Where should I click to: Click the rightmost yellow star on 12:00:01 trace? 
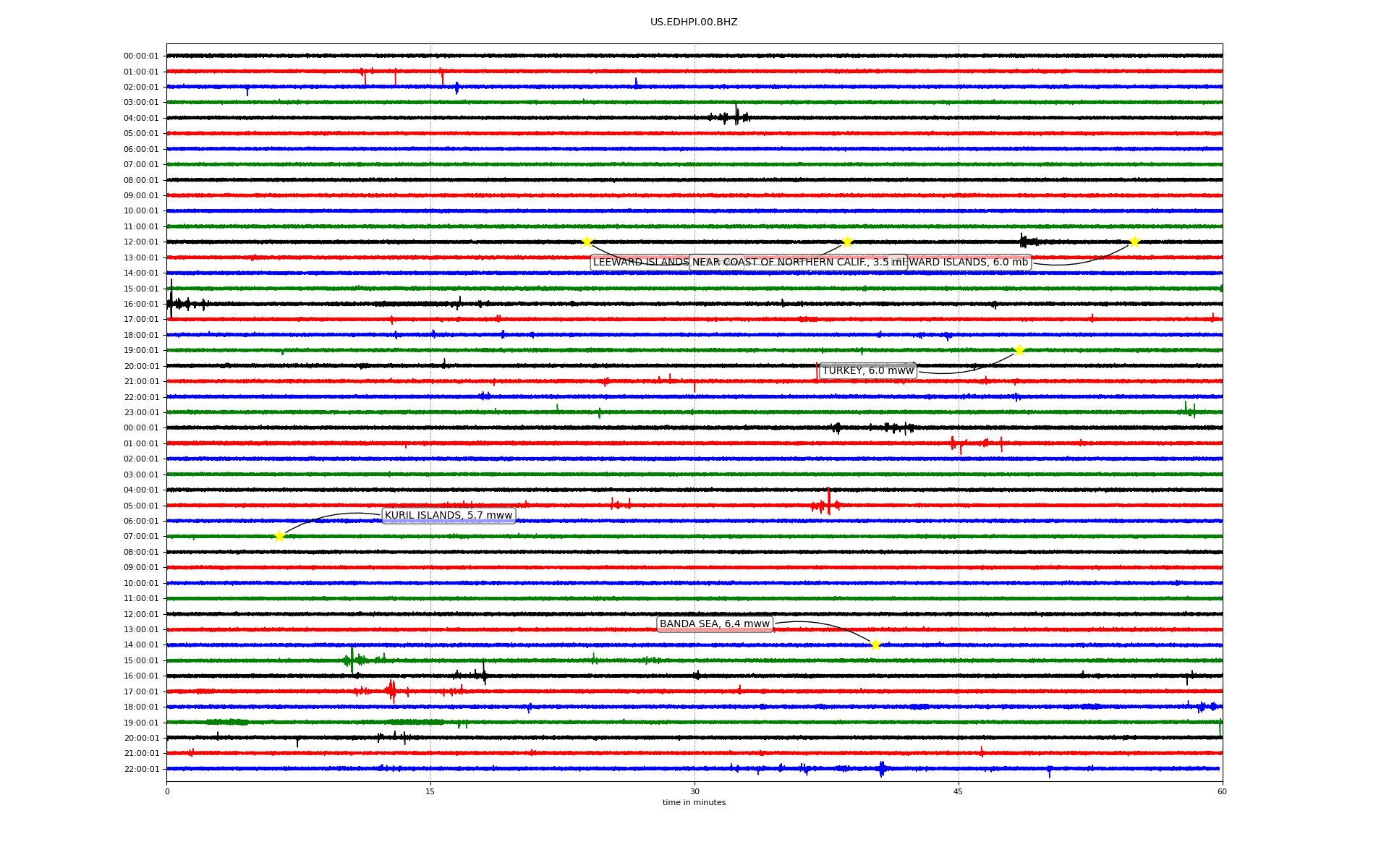coord(1134,242)
